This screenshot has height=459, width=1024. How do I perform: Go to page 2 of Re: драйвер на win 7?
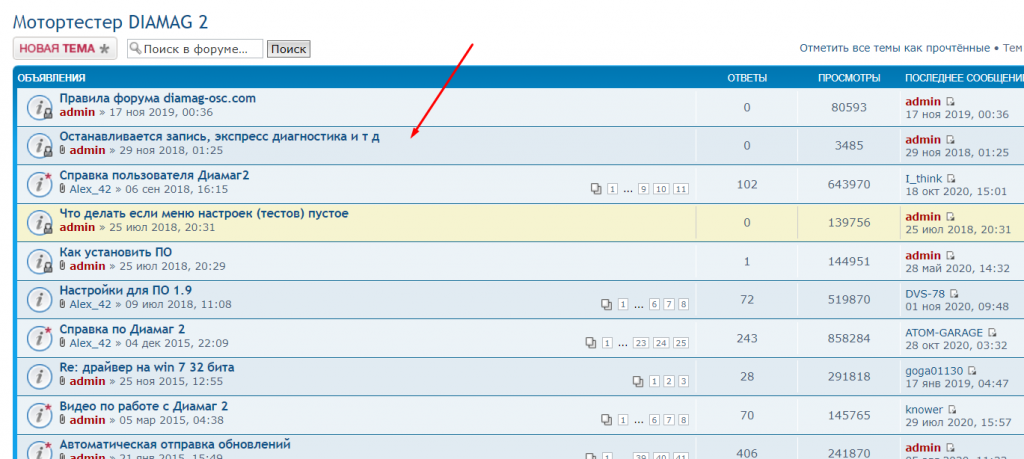pyautogui.click(x=669, y=381)
